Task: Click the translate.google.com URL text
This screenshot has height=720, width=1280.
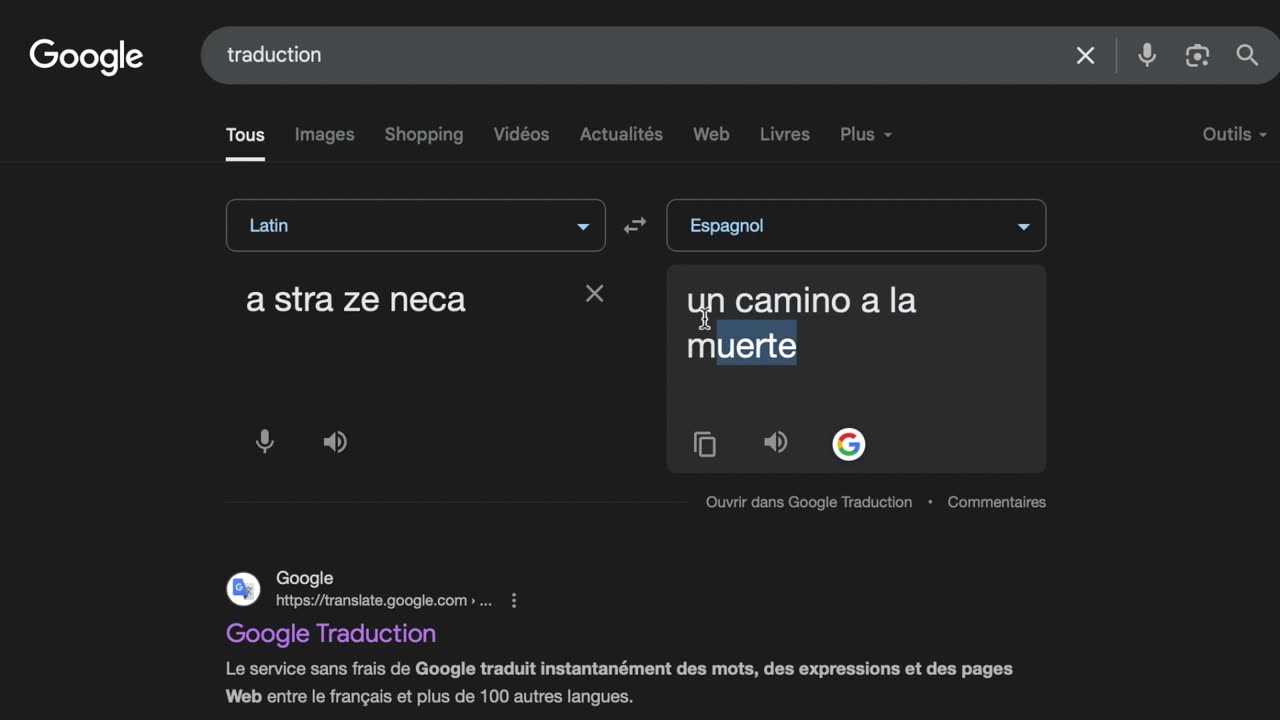Action: click(384, 601)
